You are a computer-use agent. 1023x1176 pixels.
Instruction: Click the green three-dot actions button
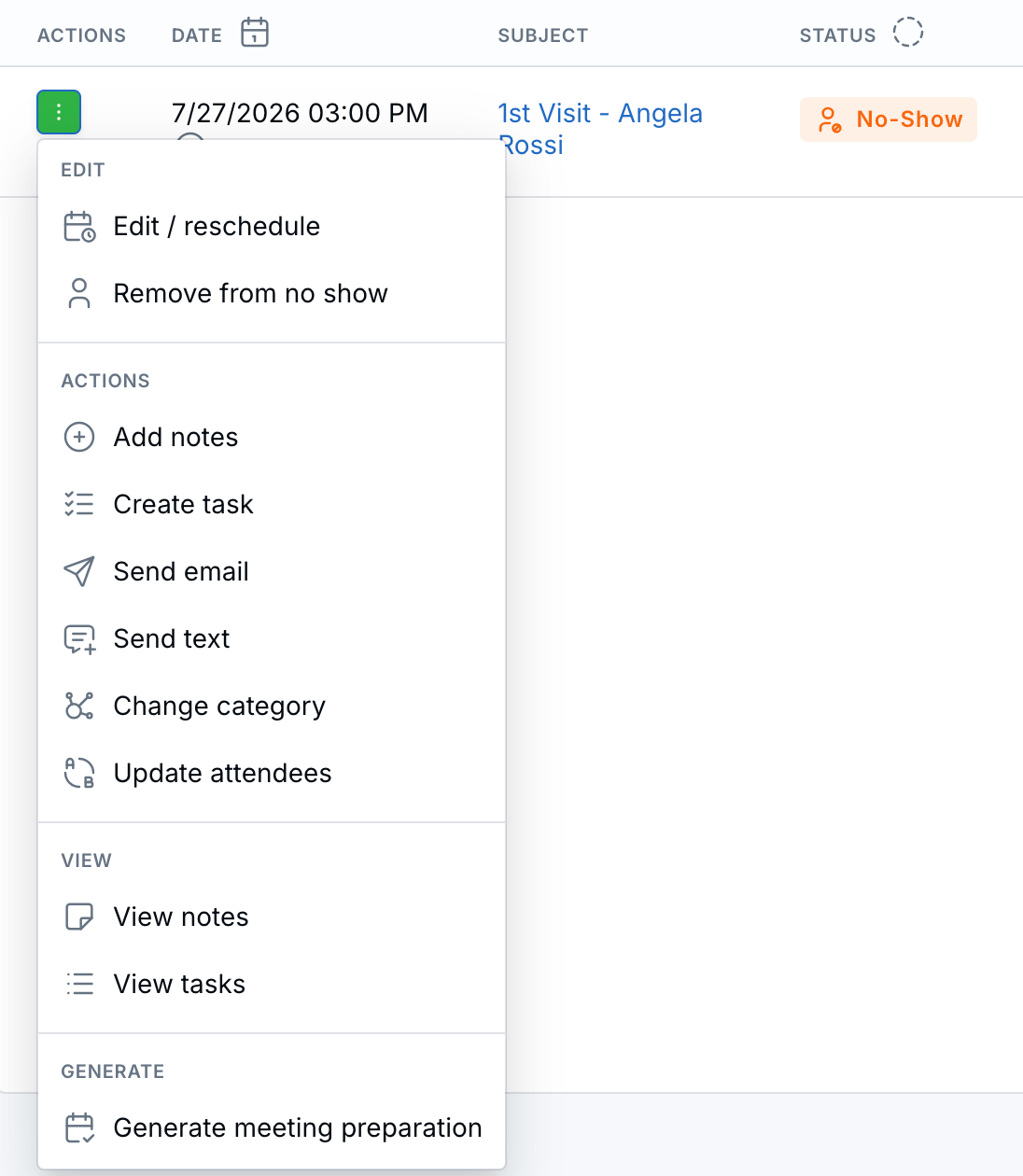pyautogui.click(x=59, y=112)
